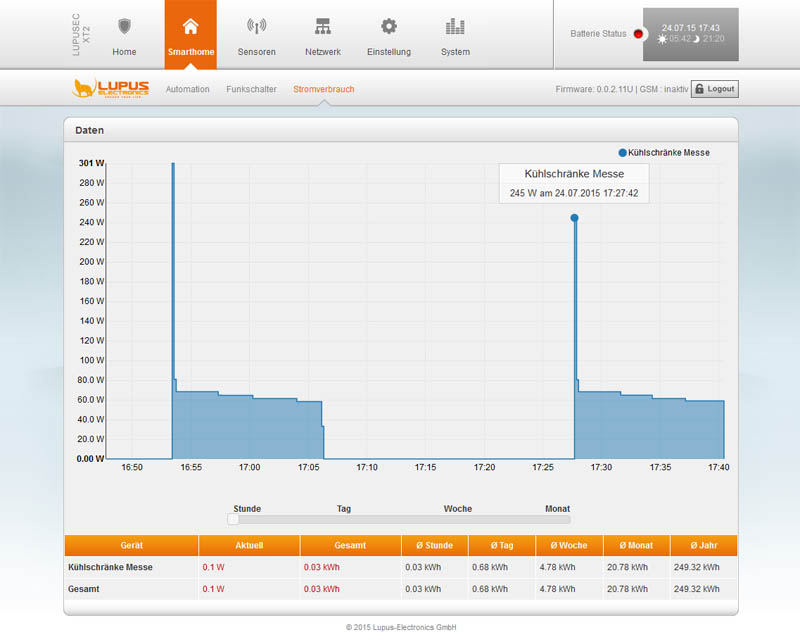Open the Netzwerk network icon
Viewport: 800px width, 642px height.
pos(322,26)
